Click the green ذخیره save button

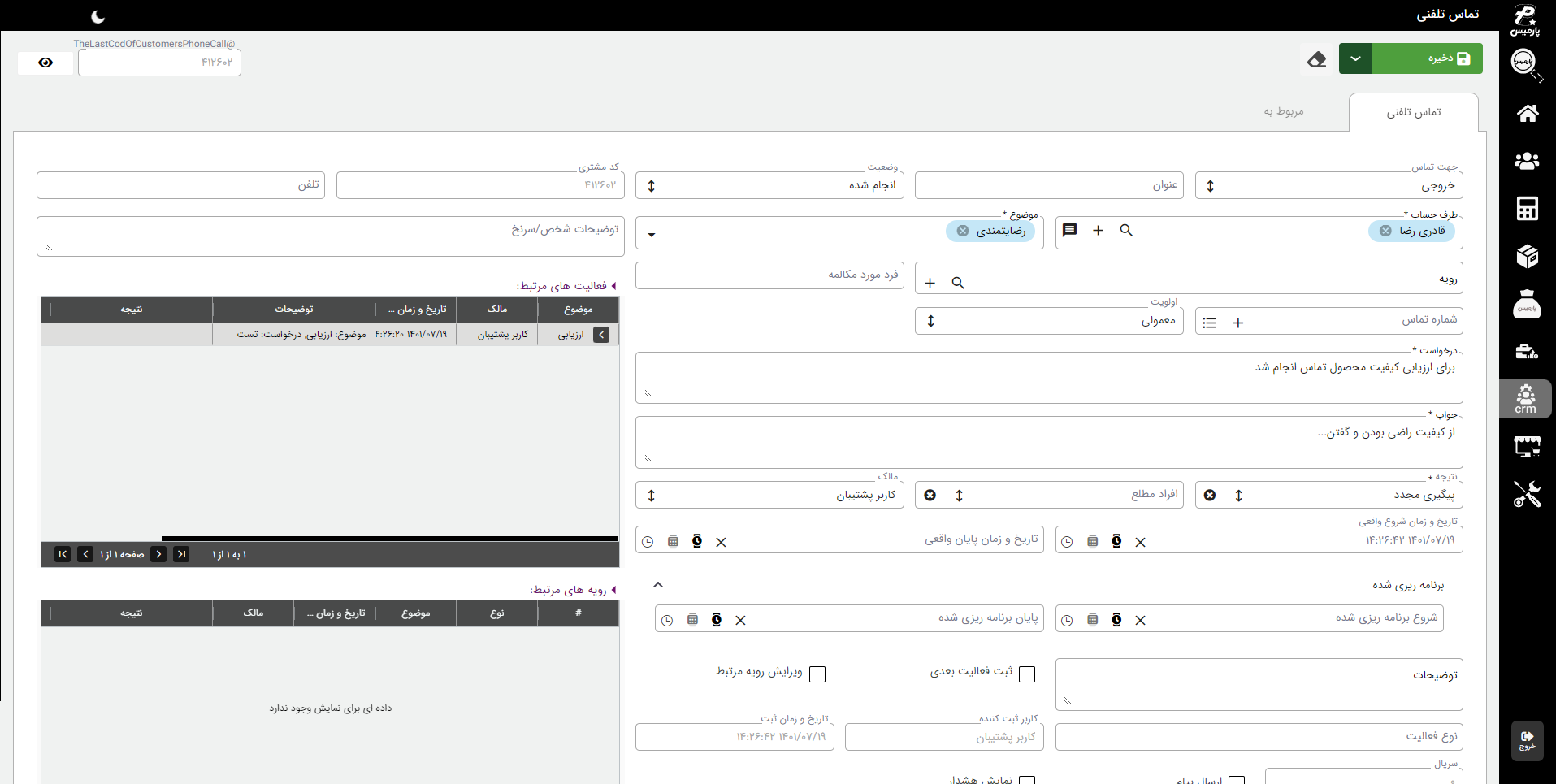1427,58
